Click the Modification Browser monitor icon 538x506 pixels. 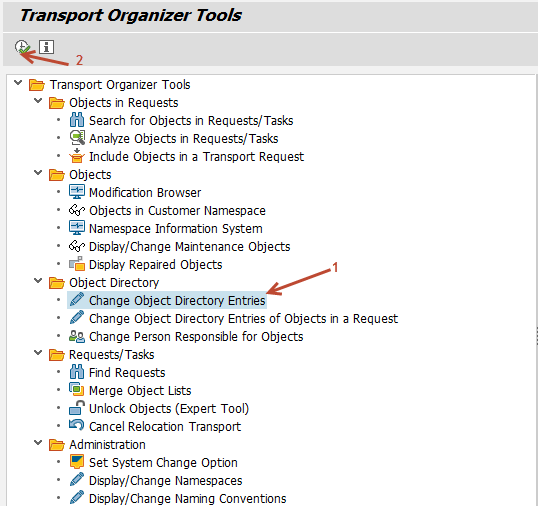click(x=77, y=192)
